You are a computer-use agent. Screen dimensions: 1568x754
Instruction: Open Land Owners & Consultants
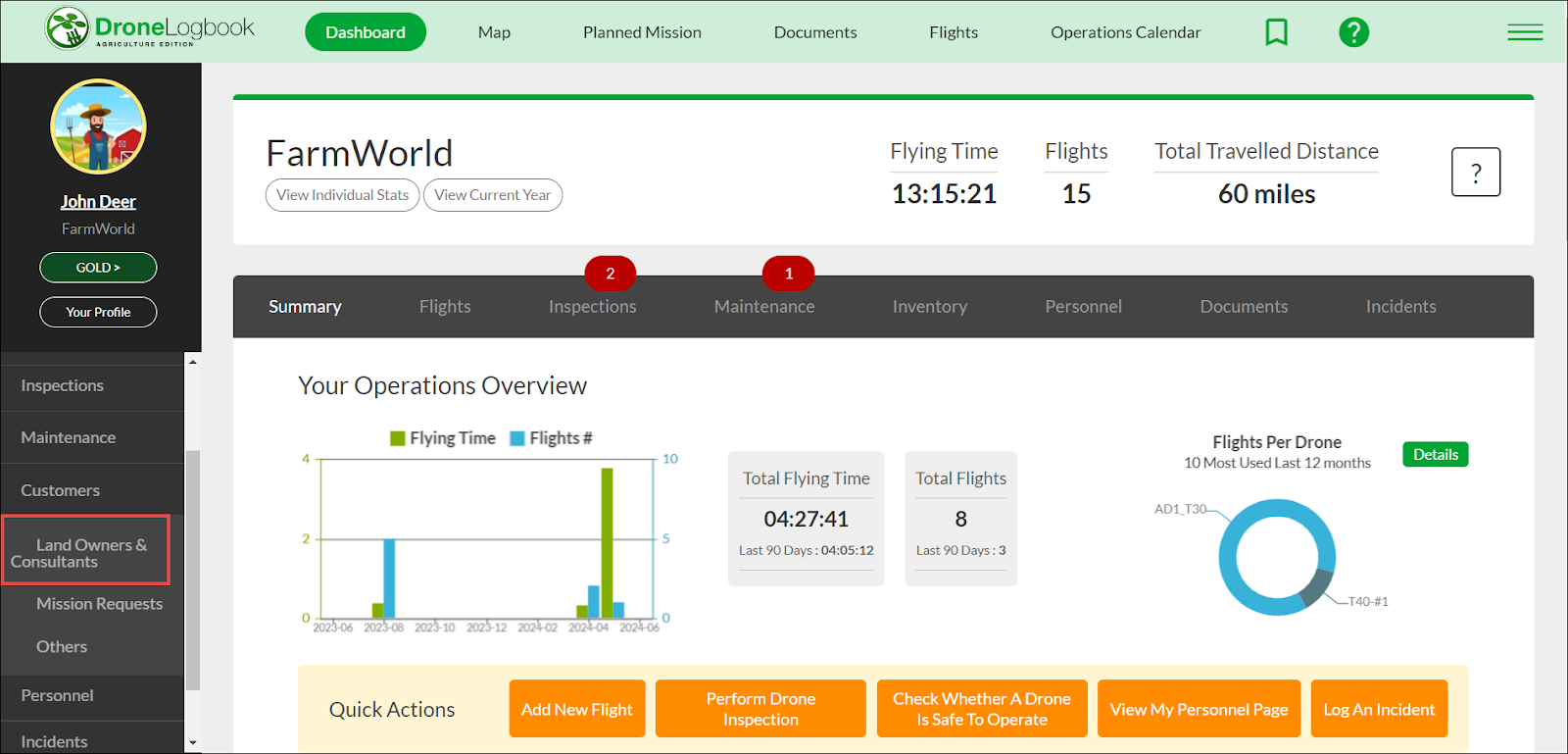pyautogui.click(x=86, y=552)
